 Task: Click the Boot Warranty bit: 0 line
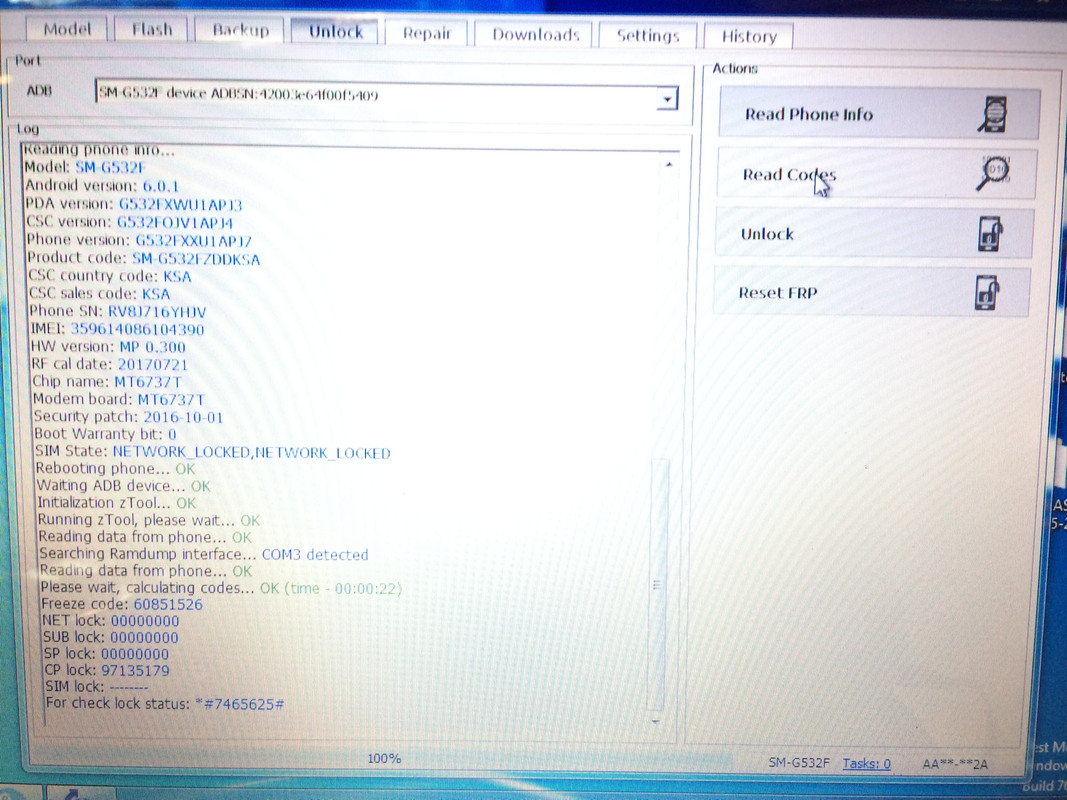(105, 434)
